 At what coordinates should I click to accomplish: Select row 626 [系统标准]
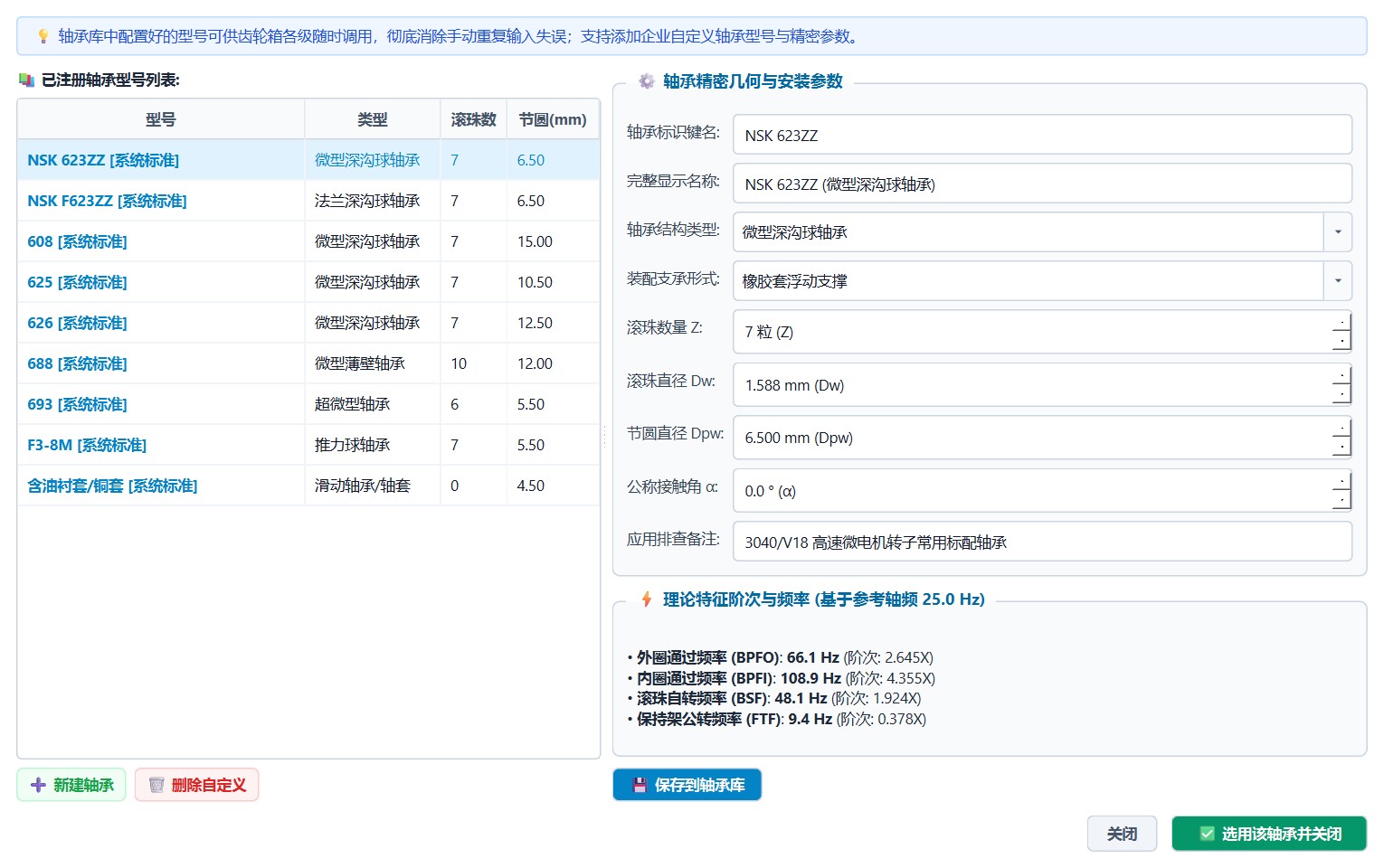coord(308,323)
